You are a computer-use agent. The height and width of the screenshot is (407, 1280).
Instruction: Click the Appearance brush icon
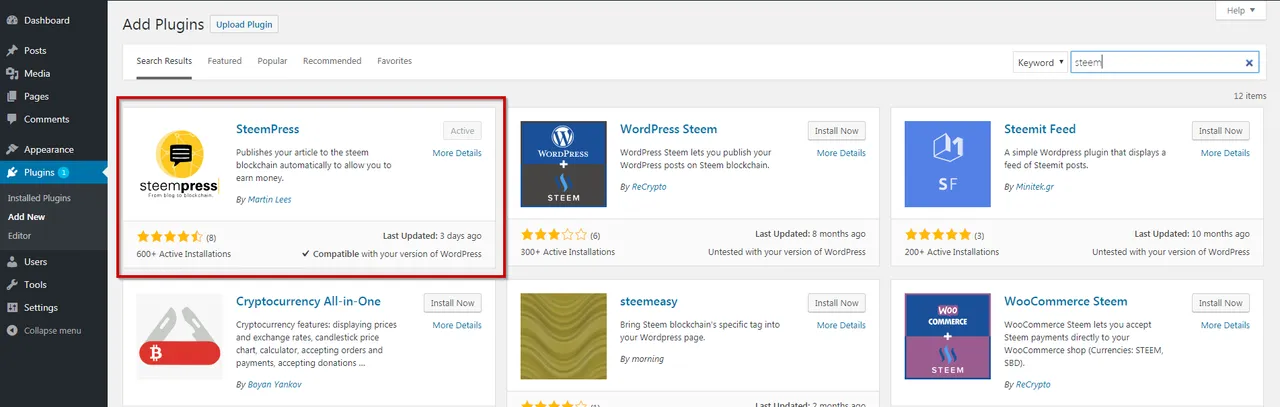pyautogui.click(x=12, y=149)
